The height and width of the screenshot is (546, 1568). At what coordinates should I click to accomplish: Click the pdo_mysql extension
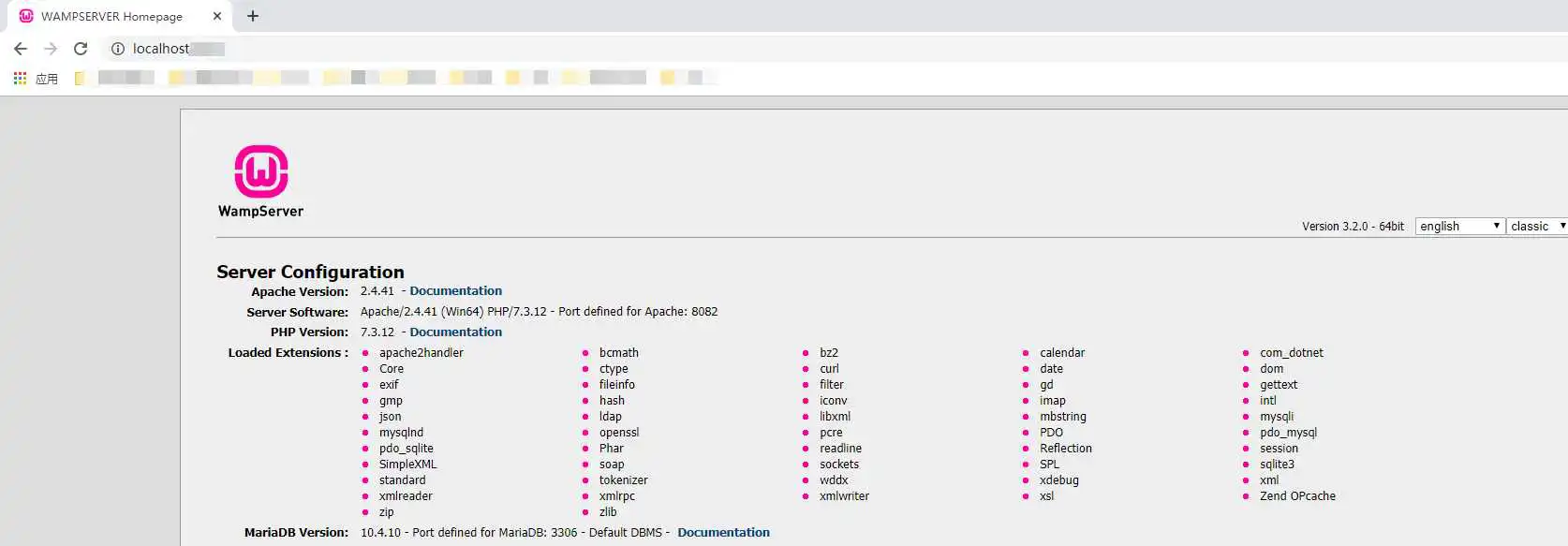click(1288, 433)
